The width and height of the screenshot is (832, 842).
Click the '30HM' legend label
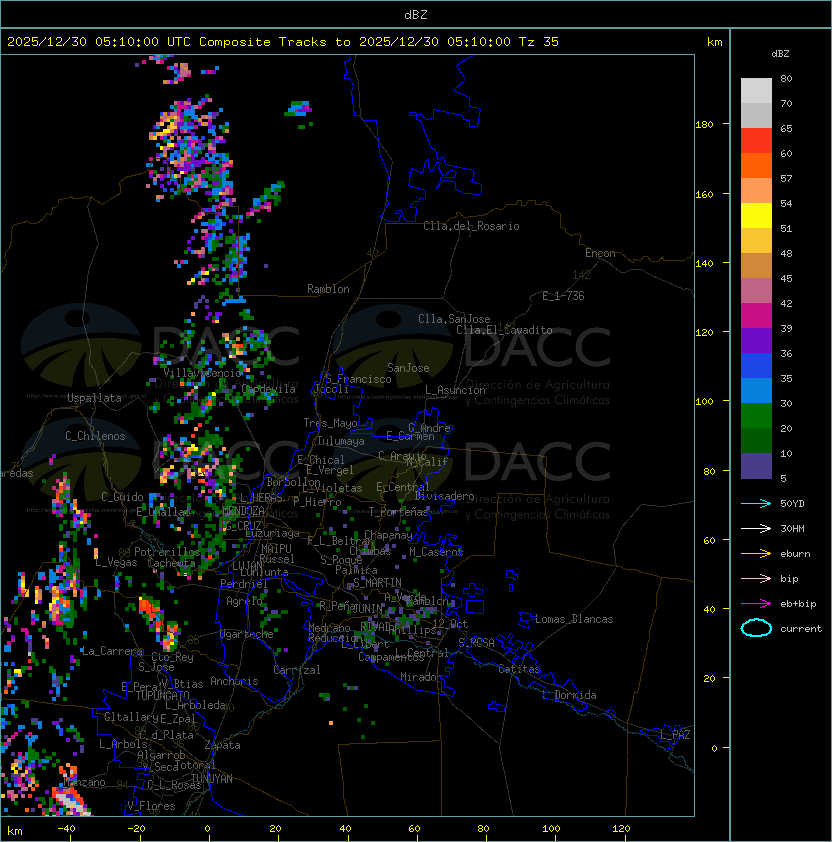pyautogui.click(x=792, y=529)
